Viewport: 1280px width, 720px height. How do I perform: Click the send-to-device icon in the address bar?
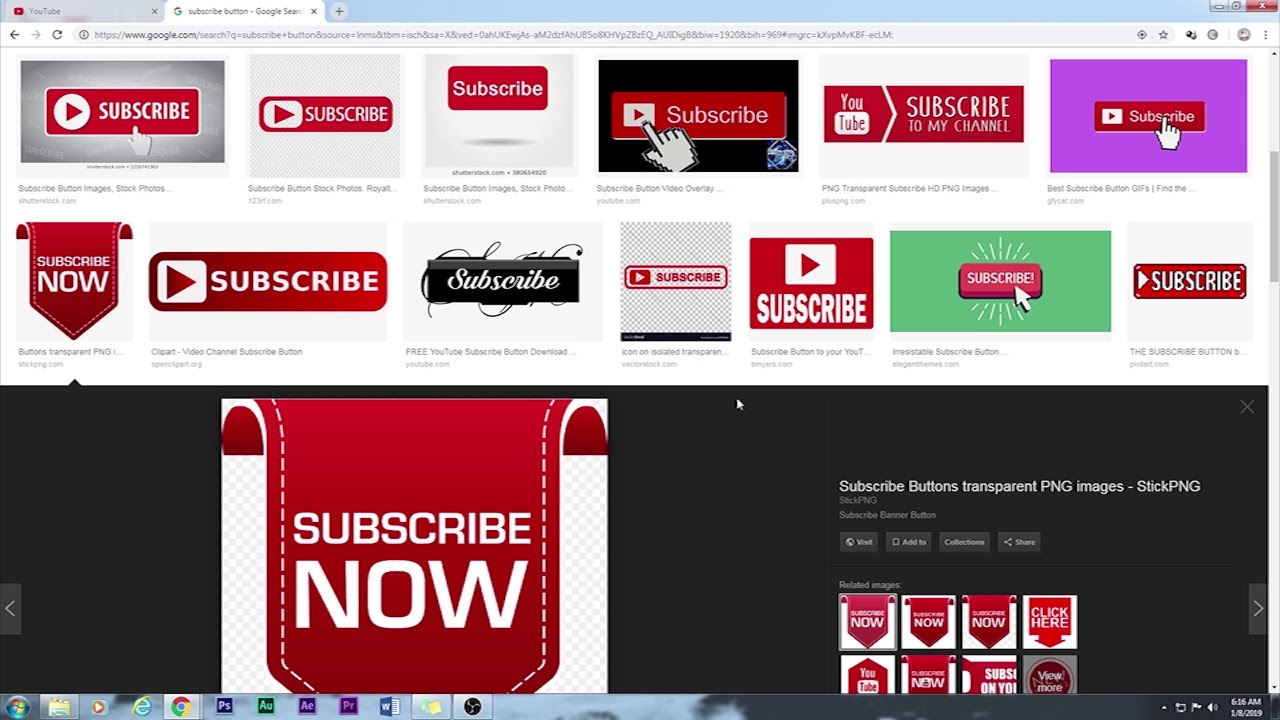click(x=1141, y=34)
